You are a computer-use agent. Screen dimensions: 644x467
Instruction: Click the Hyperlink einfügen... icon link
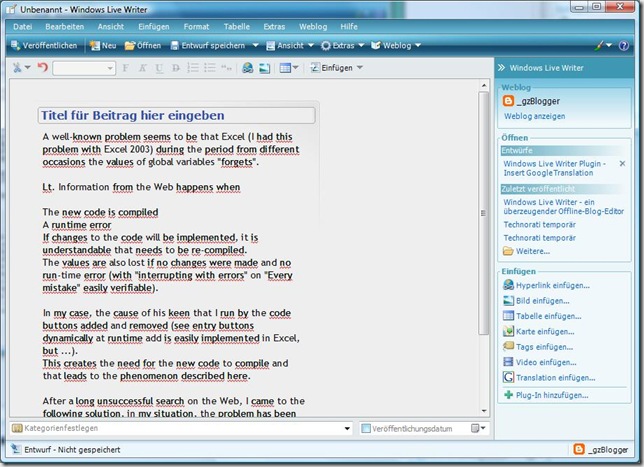(508, 285)
